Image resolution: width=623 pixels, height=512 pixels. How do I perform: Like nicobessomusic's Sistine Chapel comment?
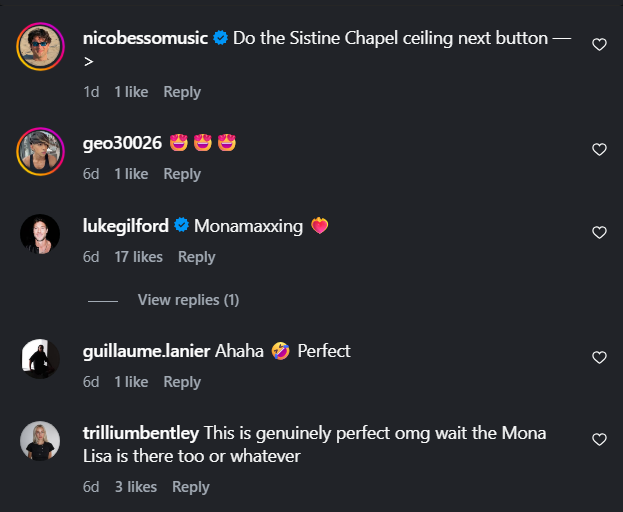[599, 44]
